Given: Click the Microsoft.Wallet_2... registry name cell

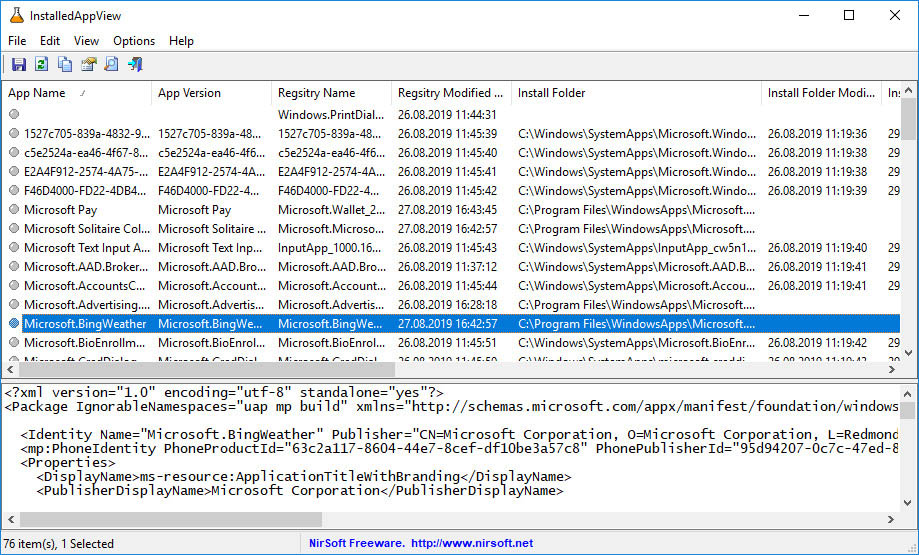Looking at the screenshot, I should pyautogui.click(x=332, y=209).
